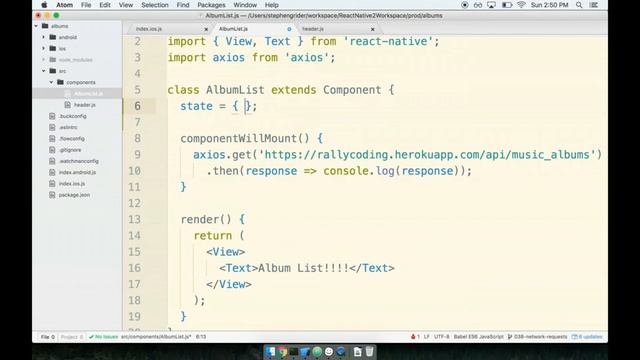The image size is (640, 360).
Task: Open Finder from the Dock
Action: 270,351
